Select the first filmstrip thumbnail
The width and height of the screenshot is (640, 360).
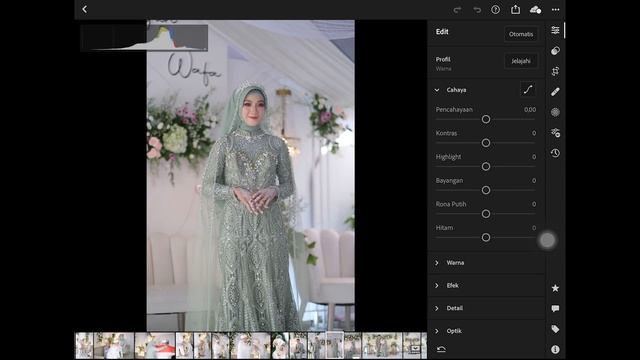tap(84, 345)
